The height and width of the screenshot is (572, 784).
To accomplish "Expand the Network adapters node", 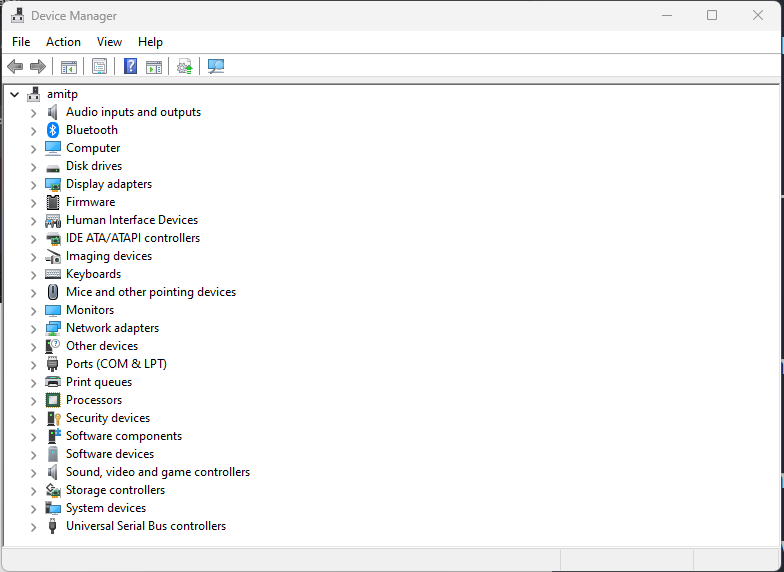I will [x=34, y=329].
